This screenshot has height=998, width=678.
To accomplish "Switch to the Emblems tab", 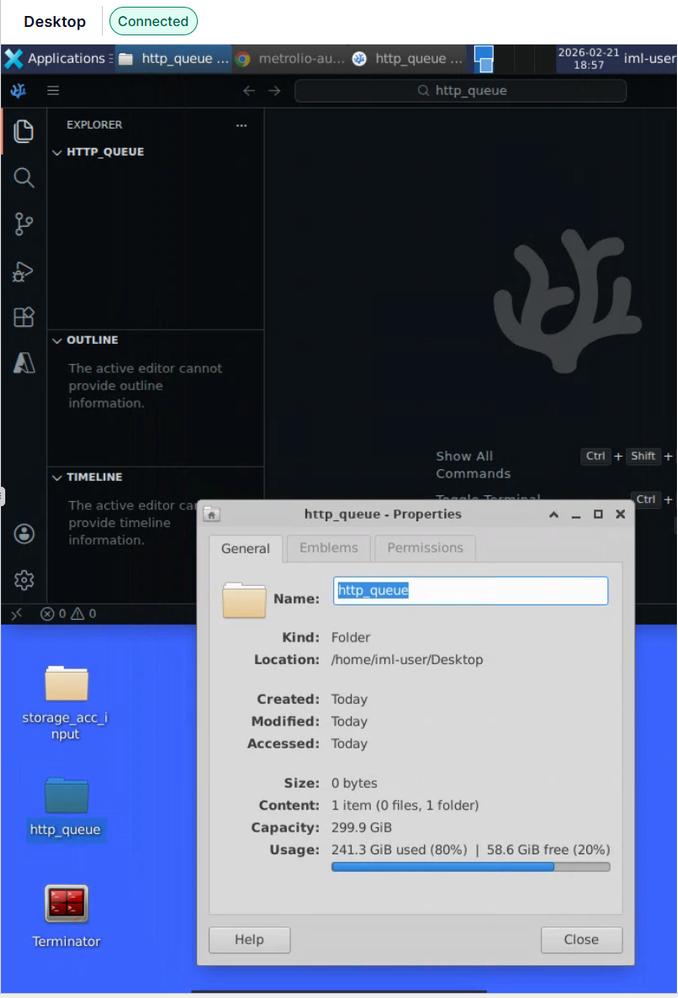I will 328,548.
